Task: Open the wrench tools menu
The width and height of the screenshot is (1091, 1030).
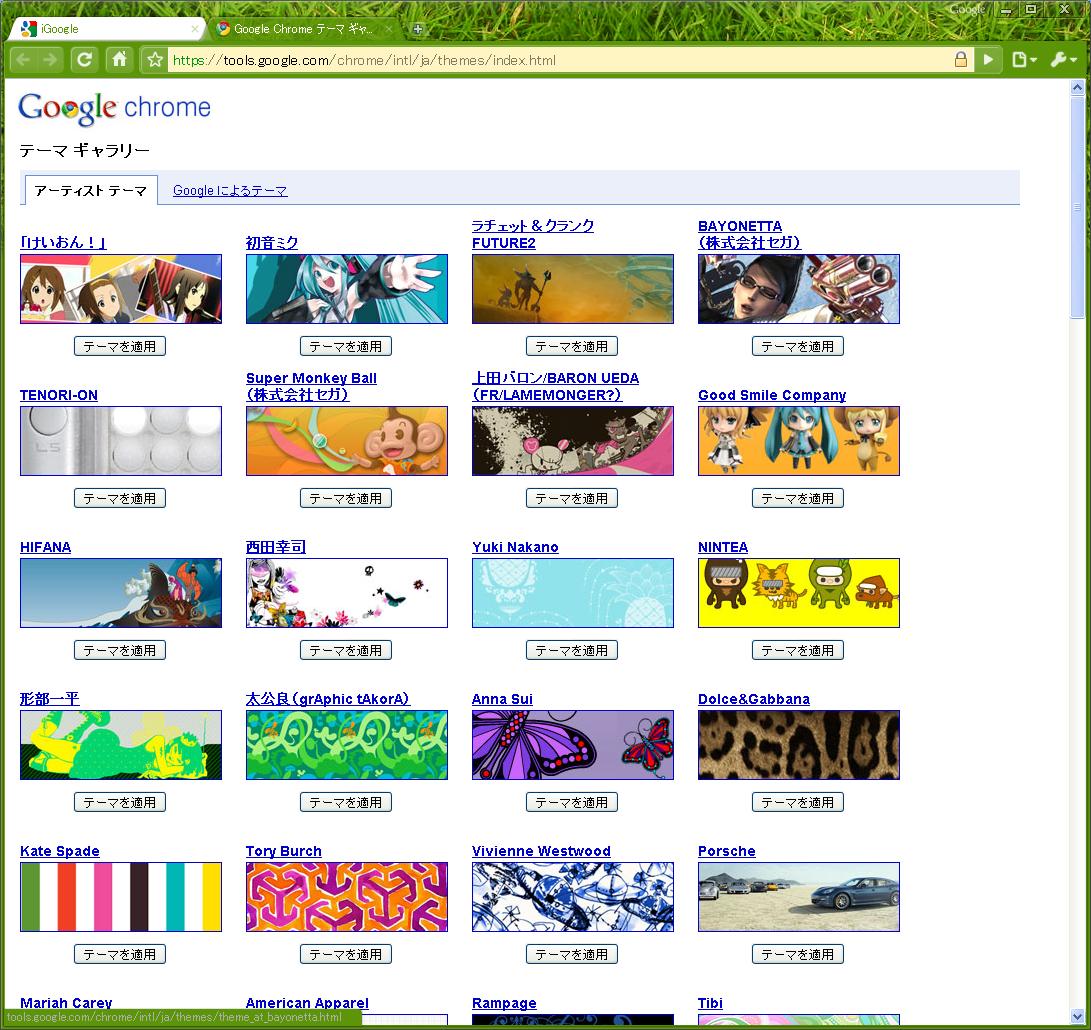Action: point(1063,60)
